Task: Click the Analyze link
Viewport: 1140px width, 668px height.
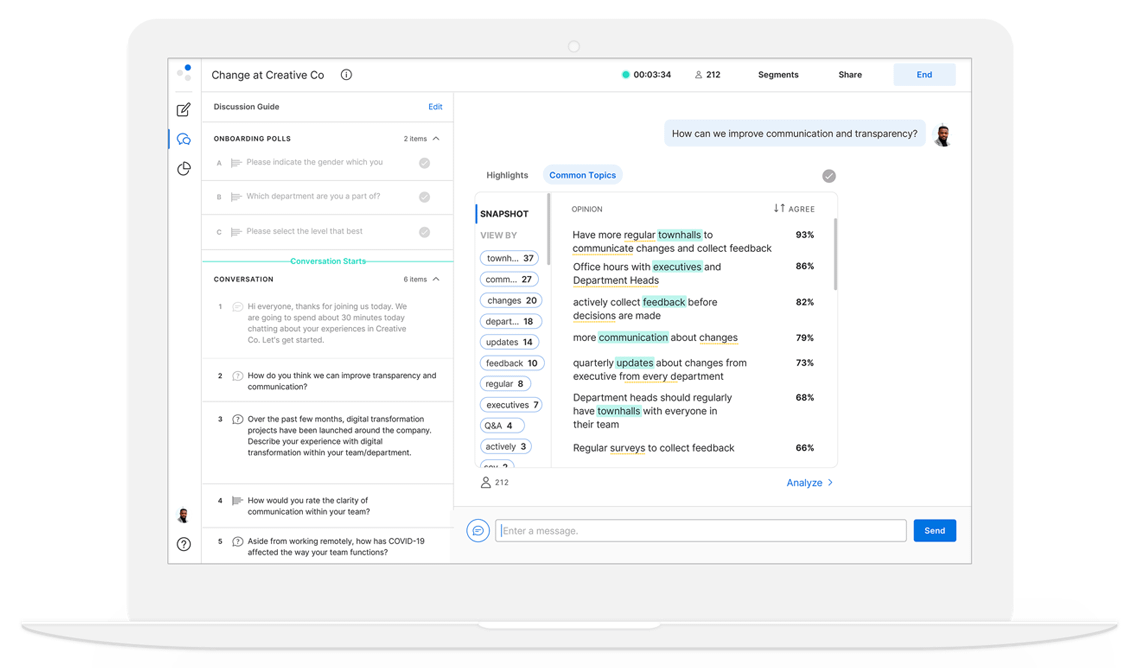Action: [804, 483]
